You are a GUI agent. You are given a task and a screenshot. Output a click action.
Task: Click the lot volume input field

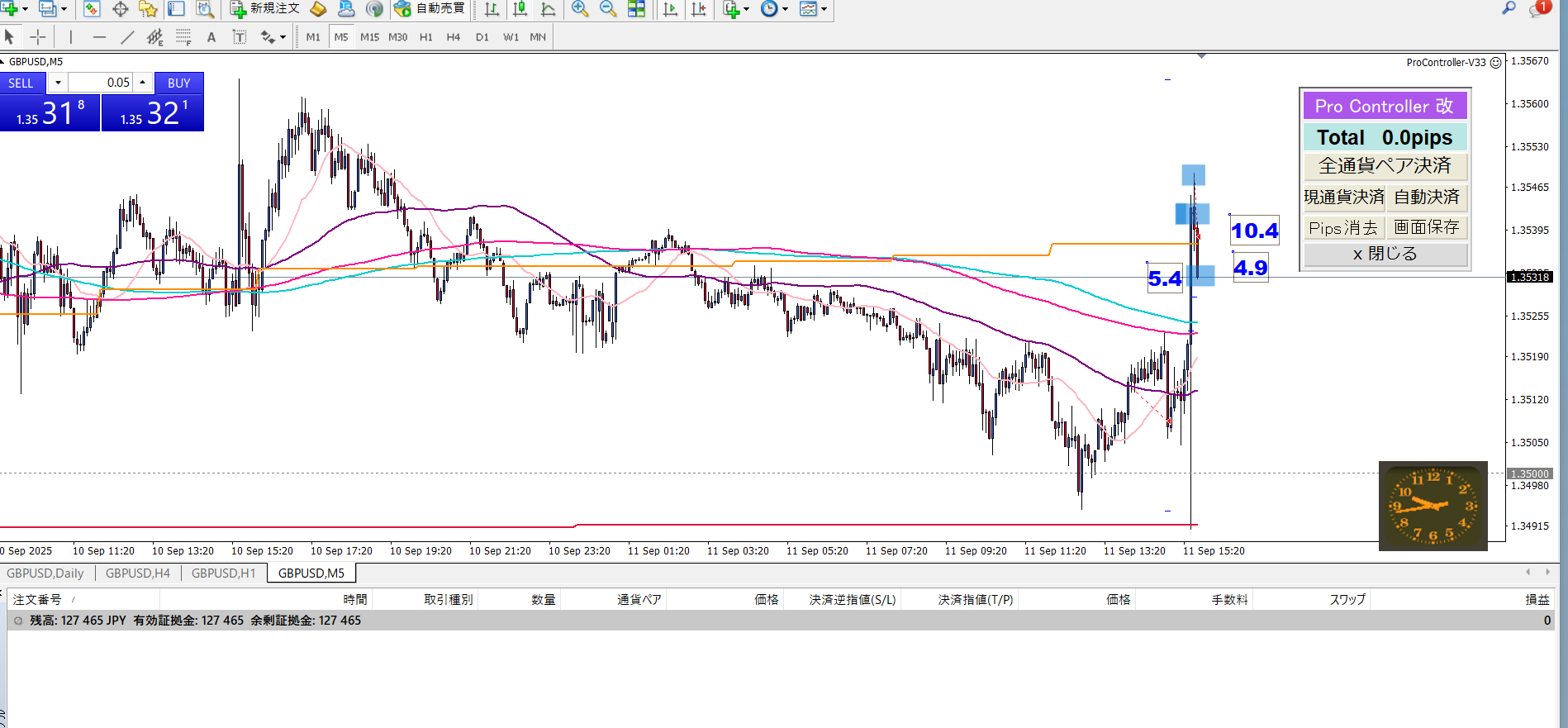pyautogui.click(x=100, y=83)
